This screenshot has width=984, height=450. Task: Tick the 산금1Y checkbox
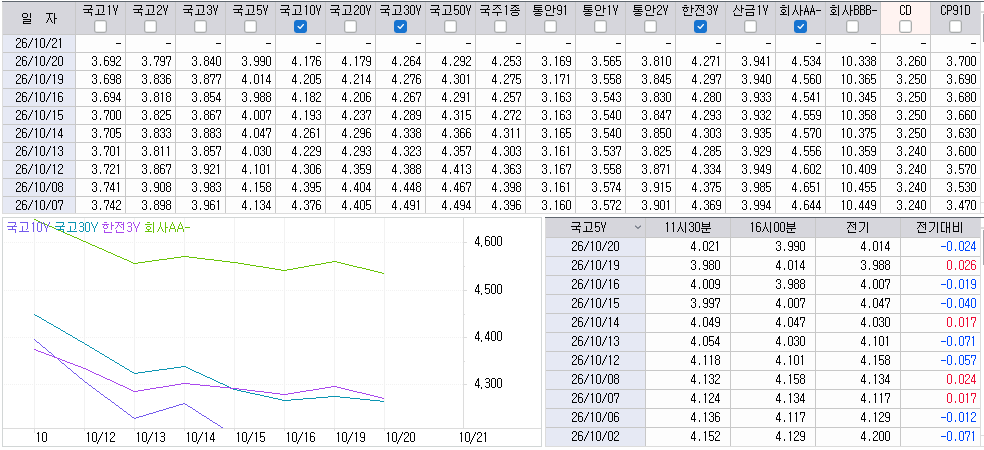750,26
